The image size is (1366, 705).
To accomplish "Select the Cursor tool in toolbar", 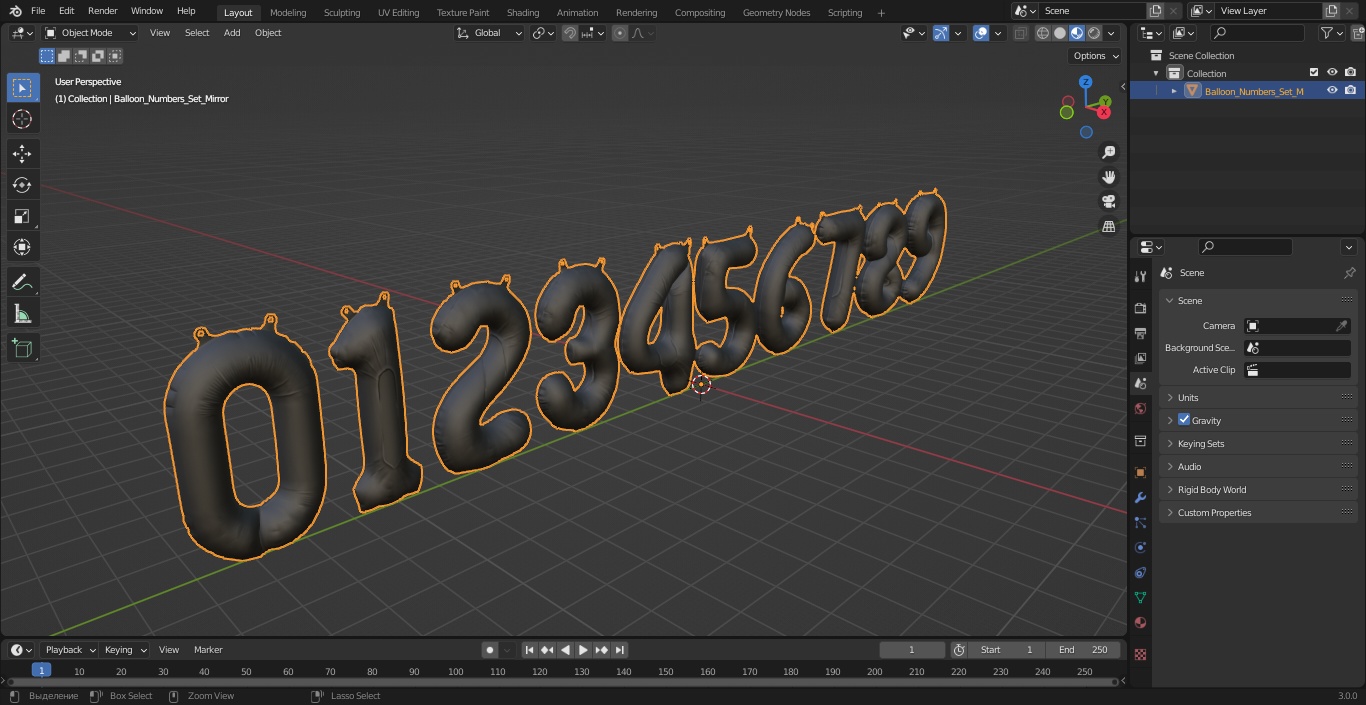I will tap(22, 119).
